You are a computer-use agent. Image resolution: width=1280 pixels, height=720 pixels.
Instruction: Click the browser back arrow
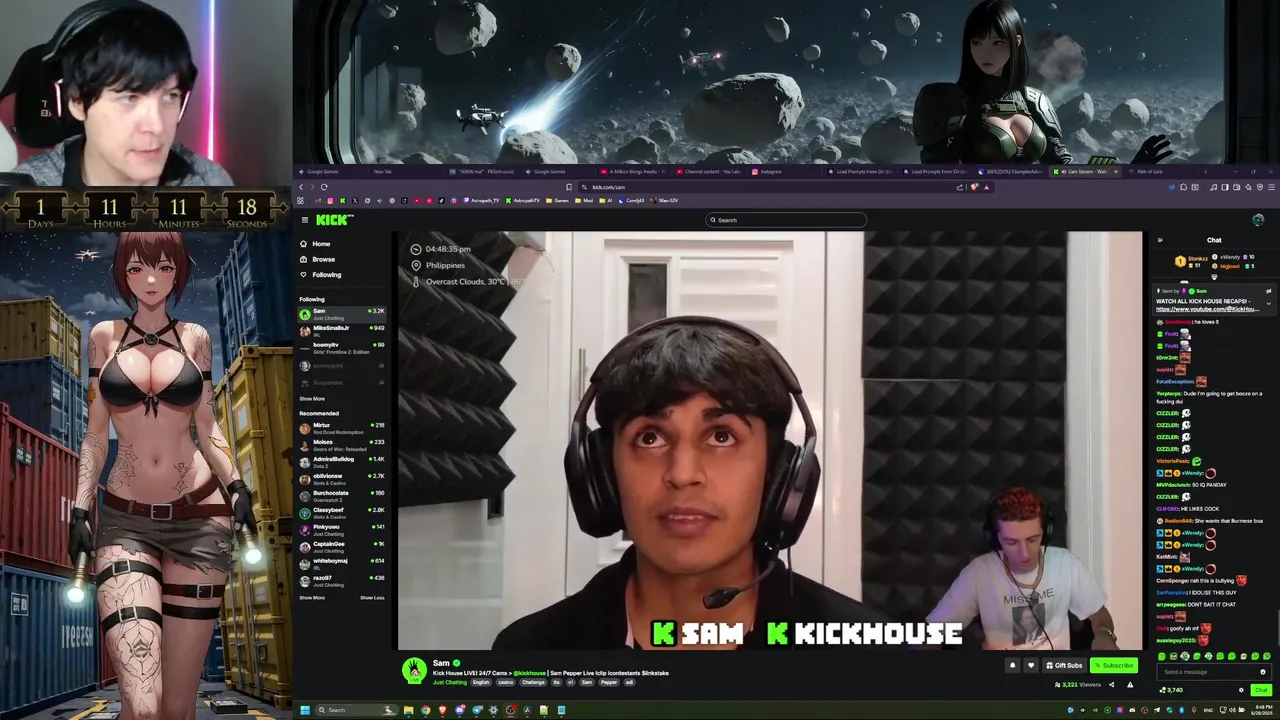click(301, 187)
